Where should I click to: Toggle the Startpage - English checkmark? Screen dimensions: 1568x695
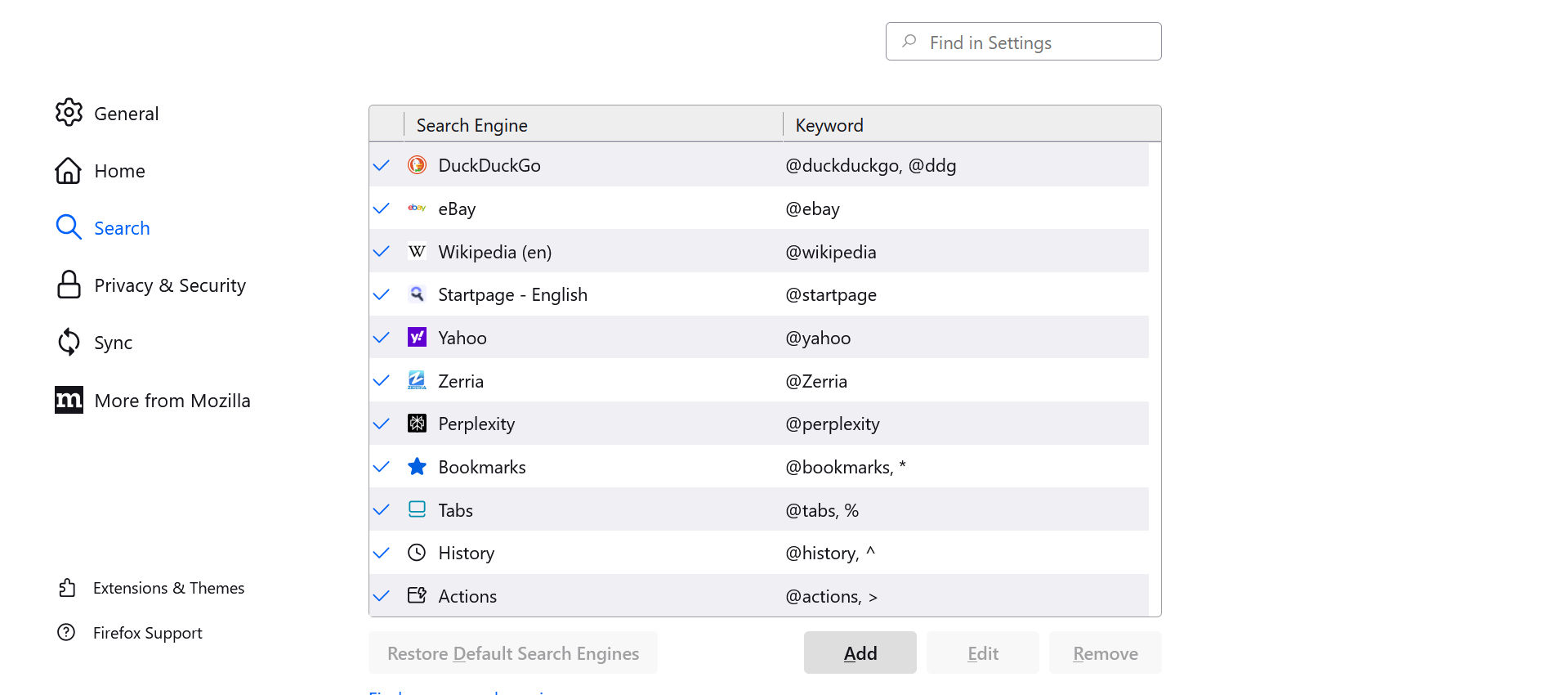381,294
